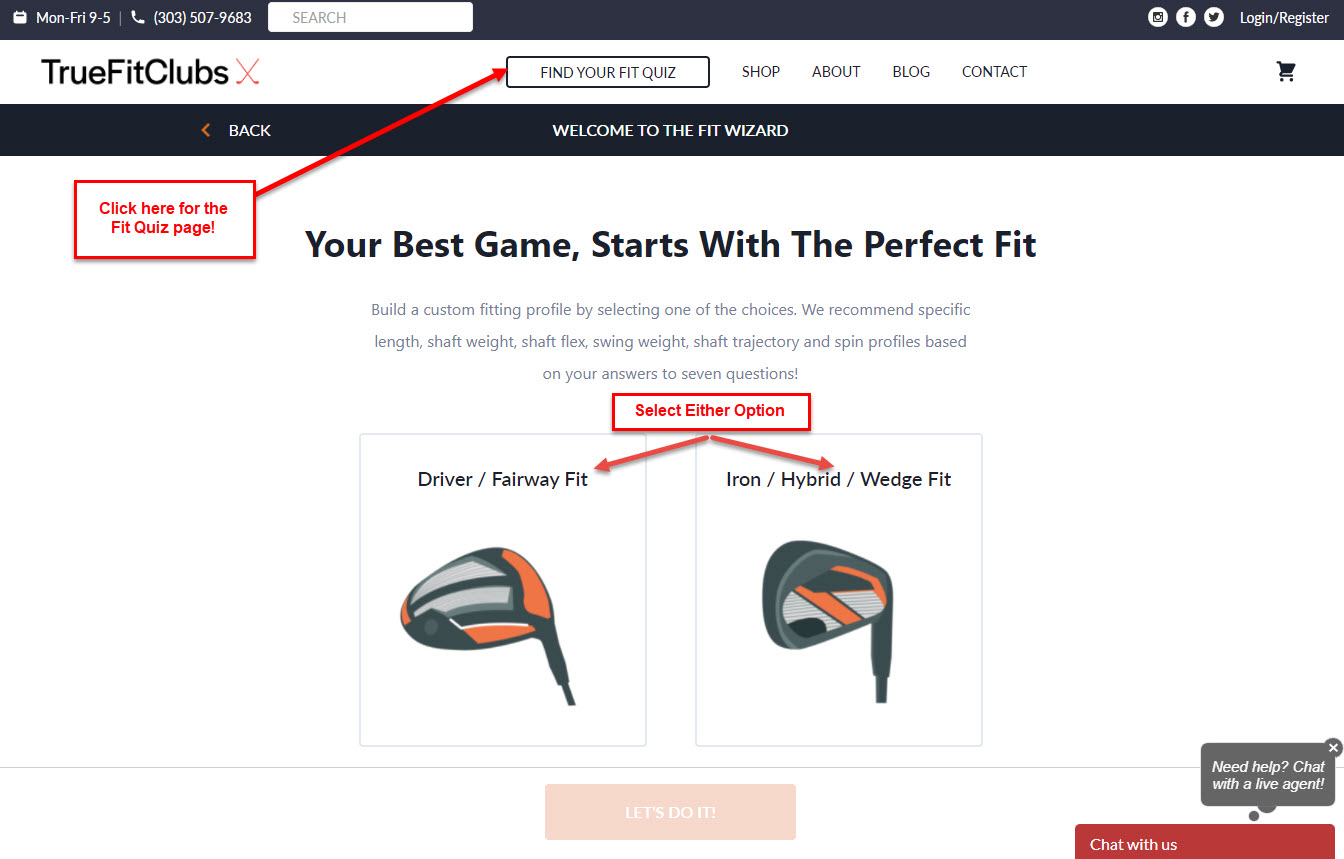The width and height of the screenshot is (1344, 859).
Task: Open the ABOUT menu item
Action: (x=836, y=72)
